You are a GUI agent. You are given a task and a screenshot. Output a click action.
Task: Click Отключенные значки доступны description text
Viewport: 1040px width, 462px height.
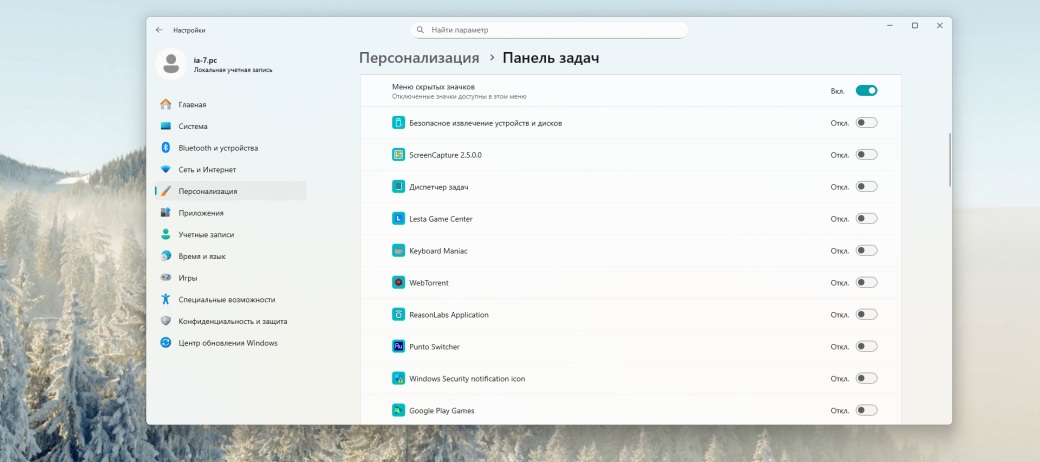459,96
